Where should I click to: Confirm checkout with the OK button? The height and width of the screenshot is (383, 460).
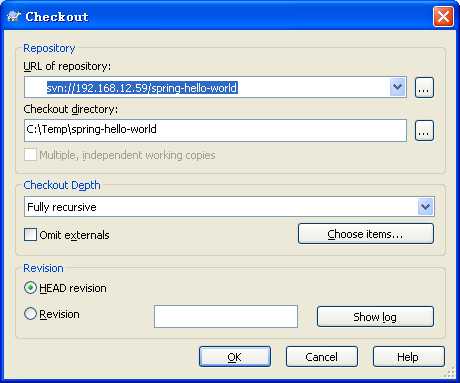coord(235,357)
